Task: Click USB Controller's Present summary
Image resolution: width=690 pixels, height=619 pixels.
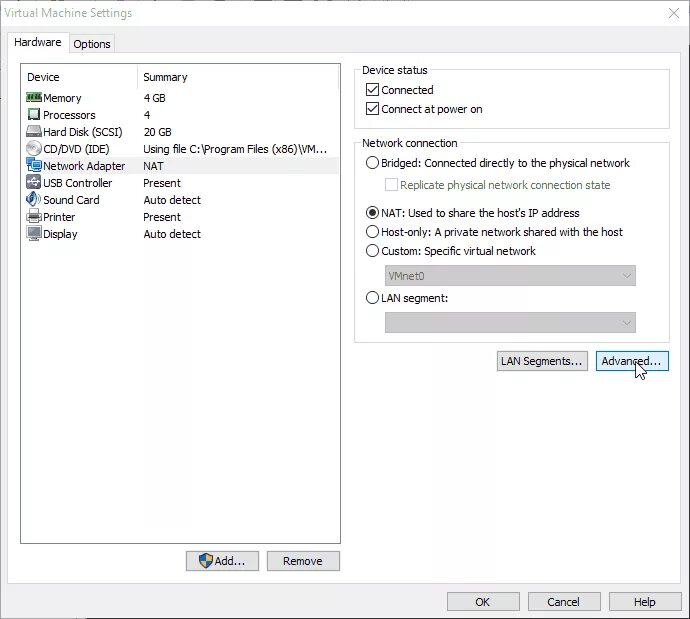Action: 162,183
